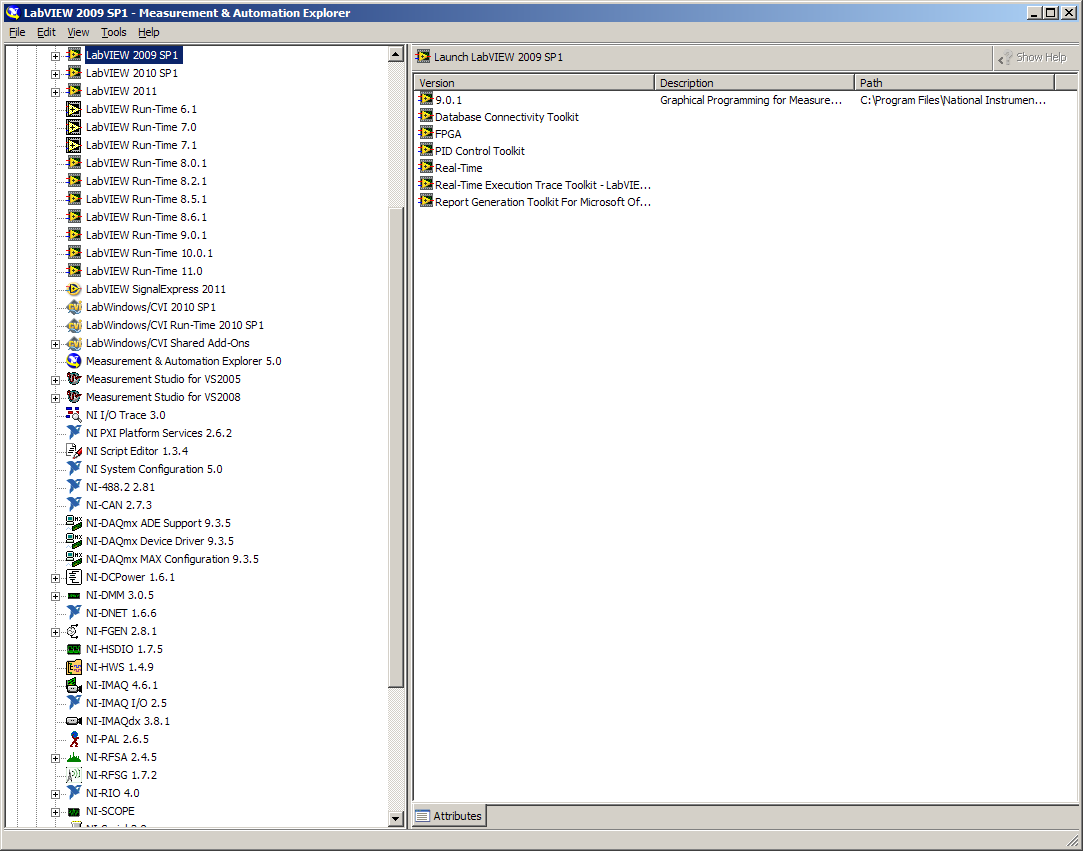This screenshot has height=851, width=1083.
Task: Select the Real-Time Execution Trace Toolkit row
Action: [542, 184]
